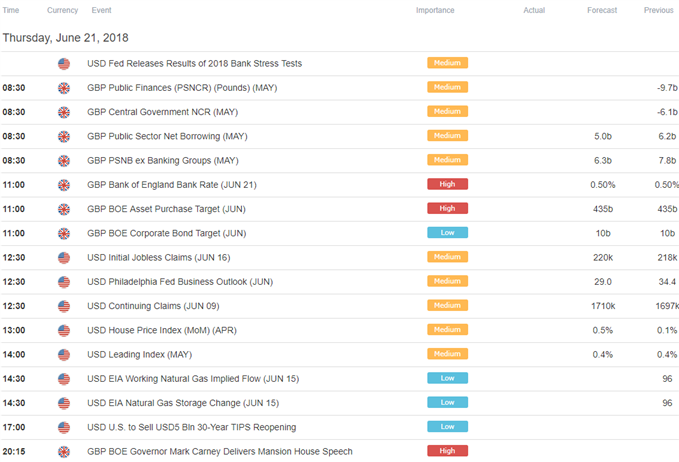This screenshot has height=462, width=679.
Task: Click Medium badge for Philadelphia Fed Business Outlook
Action: [x=447, y=281]
